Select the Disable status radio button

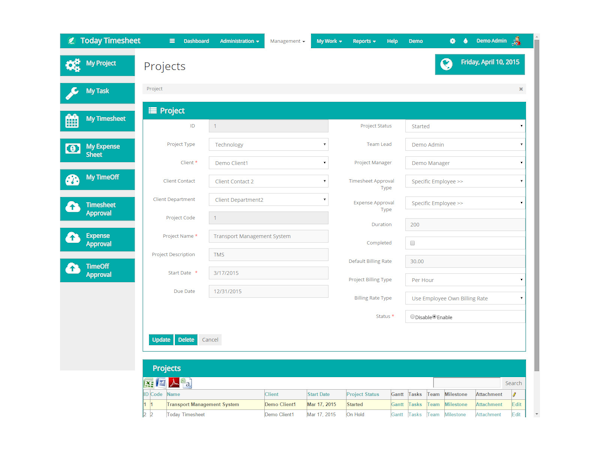412,317
